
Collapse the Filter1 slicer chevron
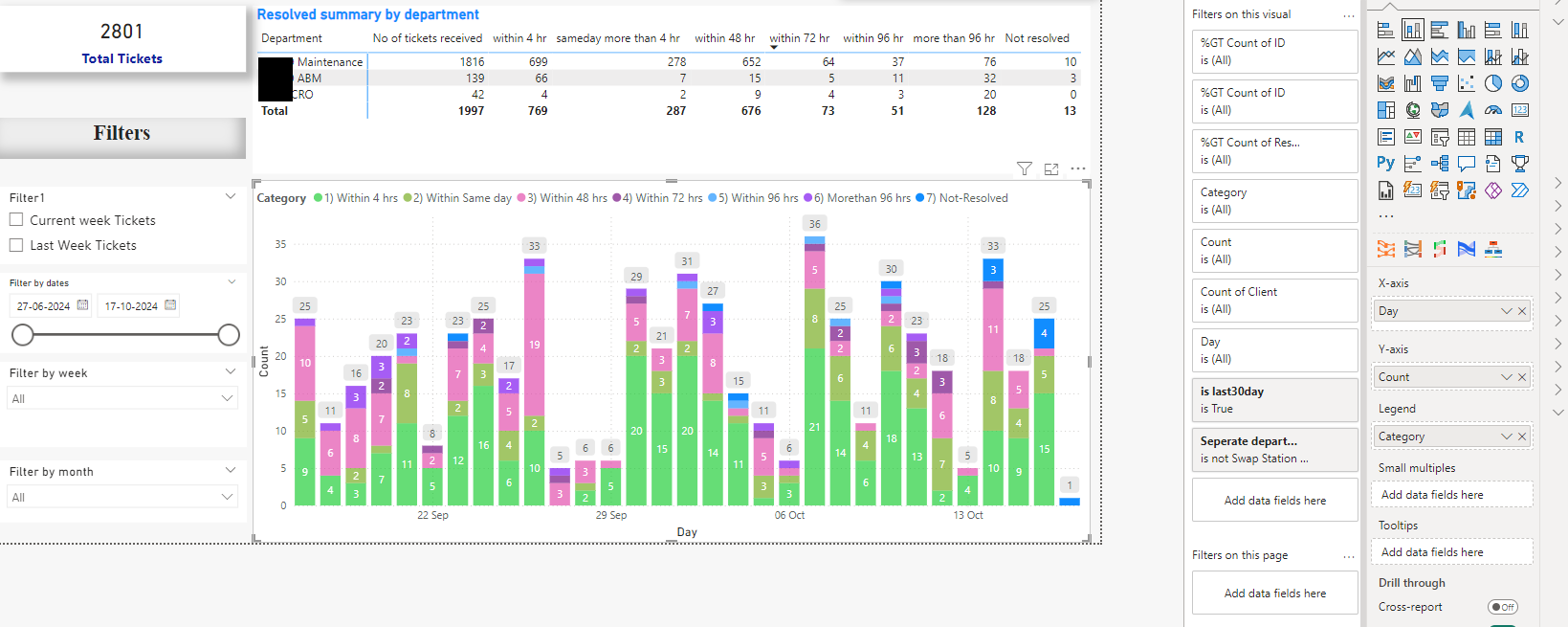point(231,196)
